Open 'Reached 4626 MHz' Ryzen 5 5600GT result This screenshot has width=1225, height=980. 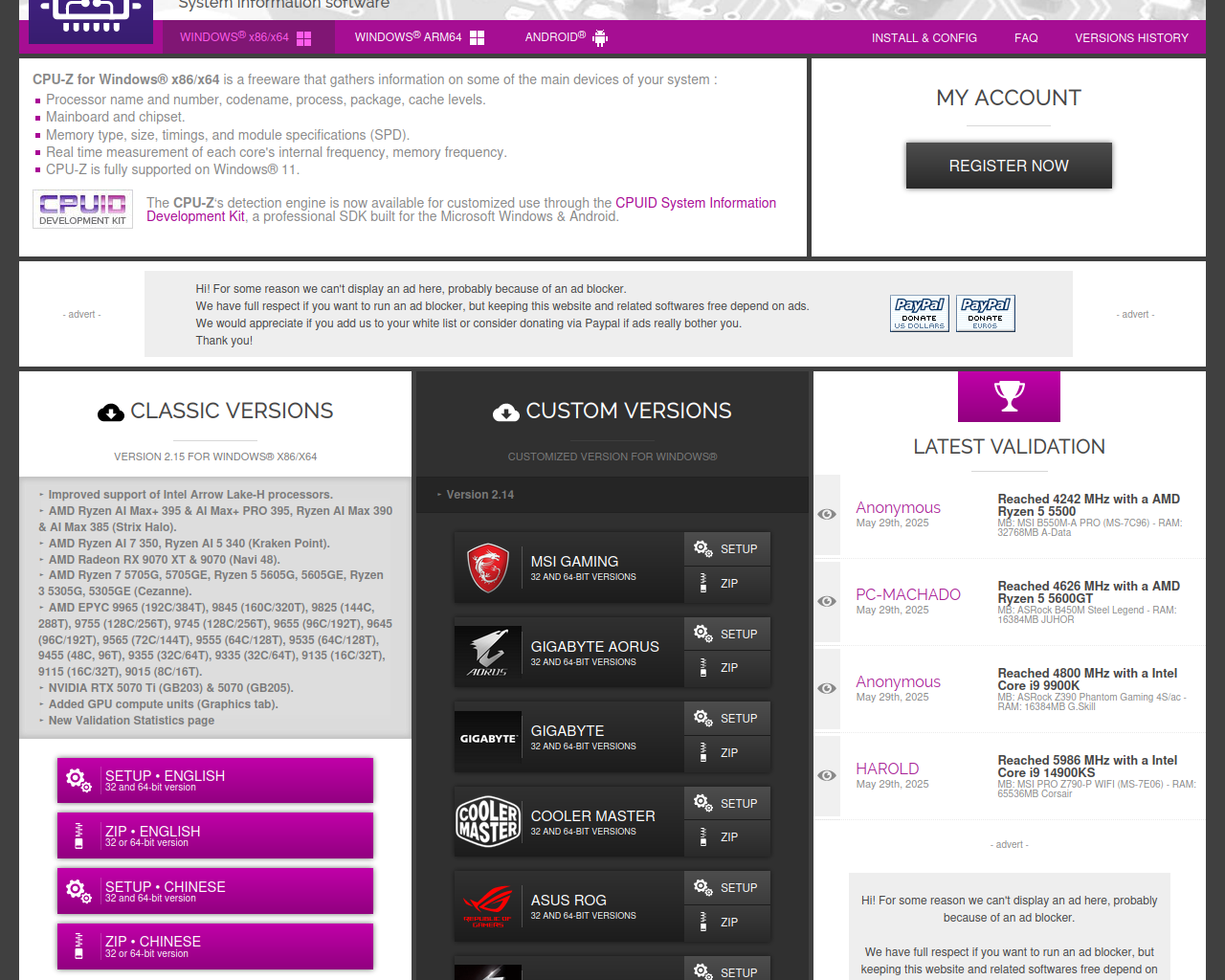[1088, 592]
